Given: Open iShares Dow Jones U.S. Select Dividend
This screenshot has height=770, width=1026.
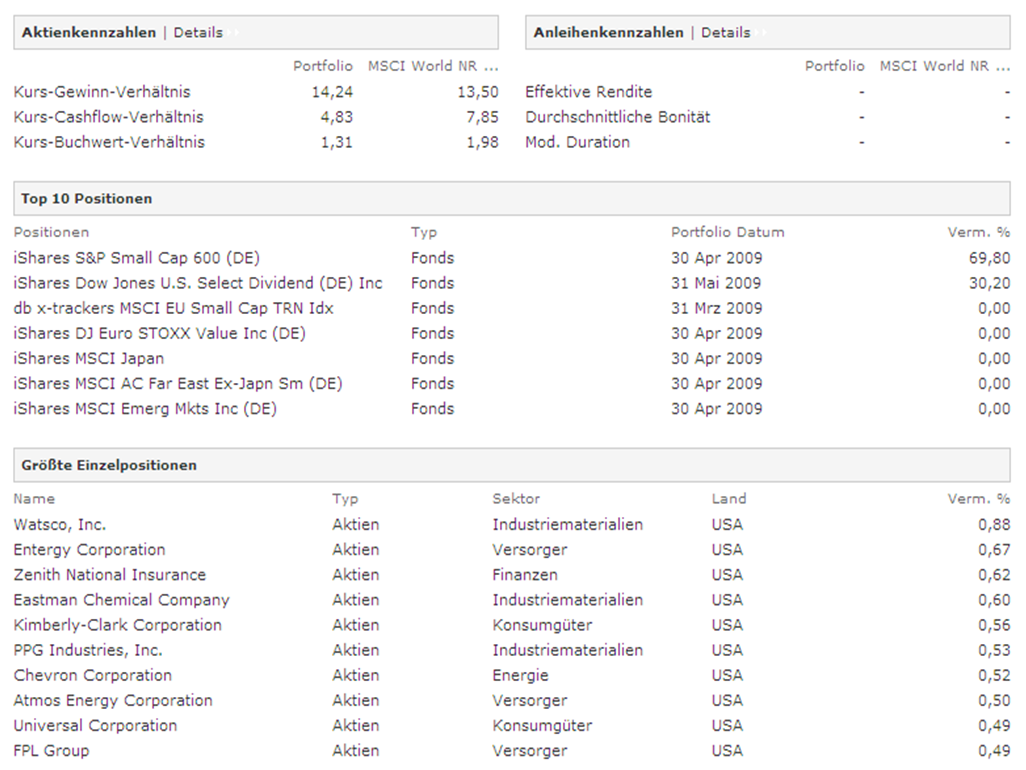Looking at the screenshot, I should [x=198, y=283].
